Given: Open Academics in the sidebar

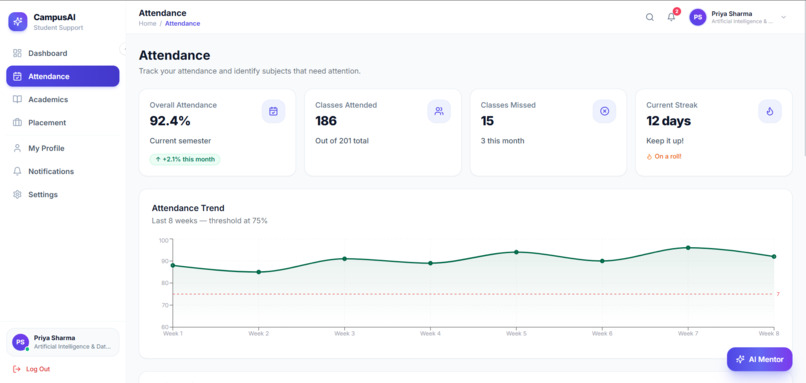Looking at the screenshot, I should pos(63,99).
